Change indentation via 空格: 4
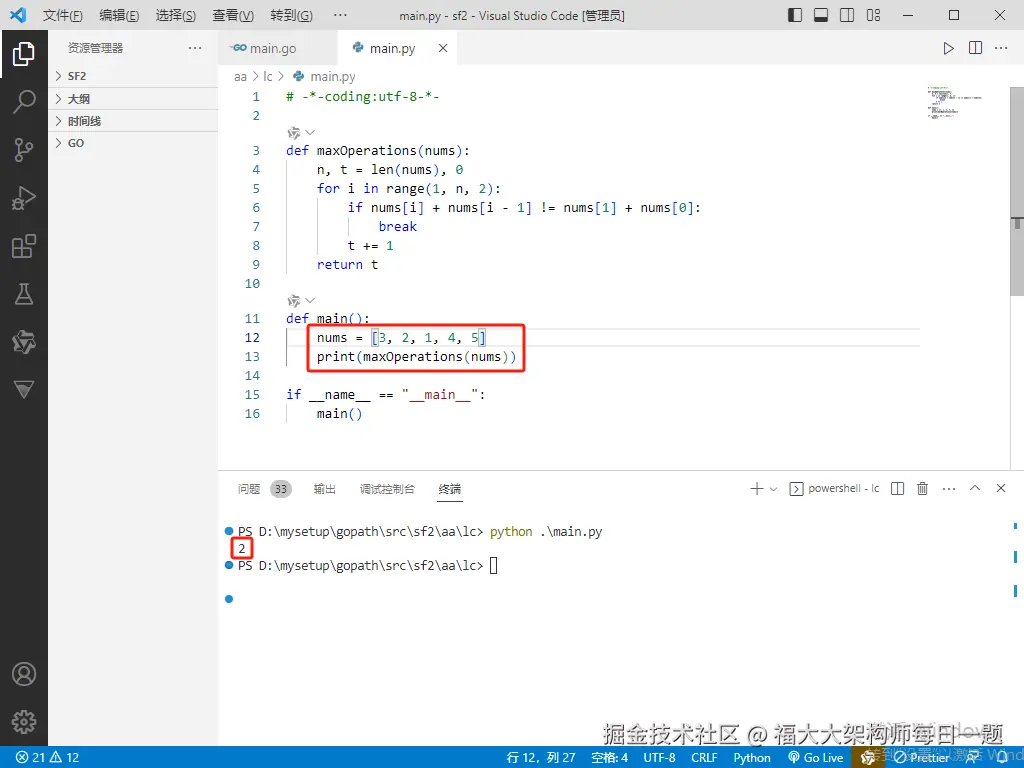Viewport: 1024px width, 768px height. tap(609, 757)
